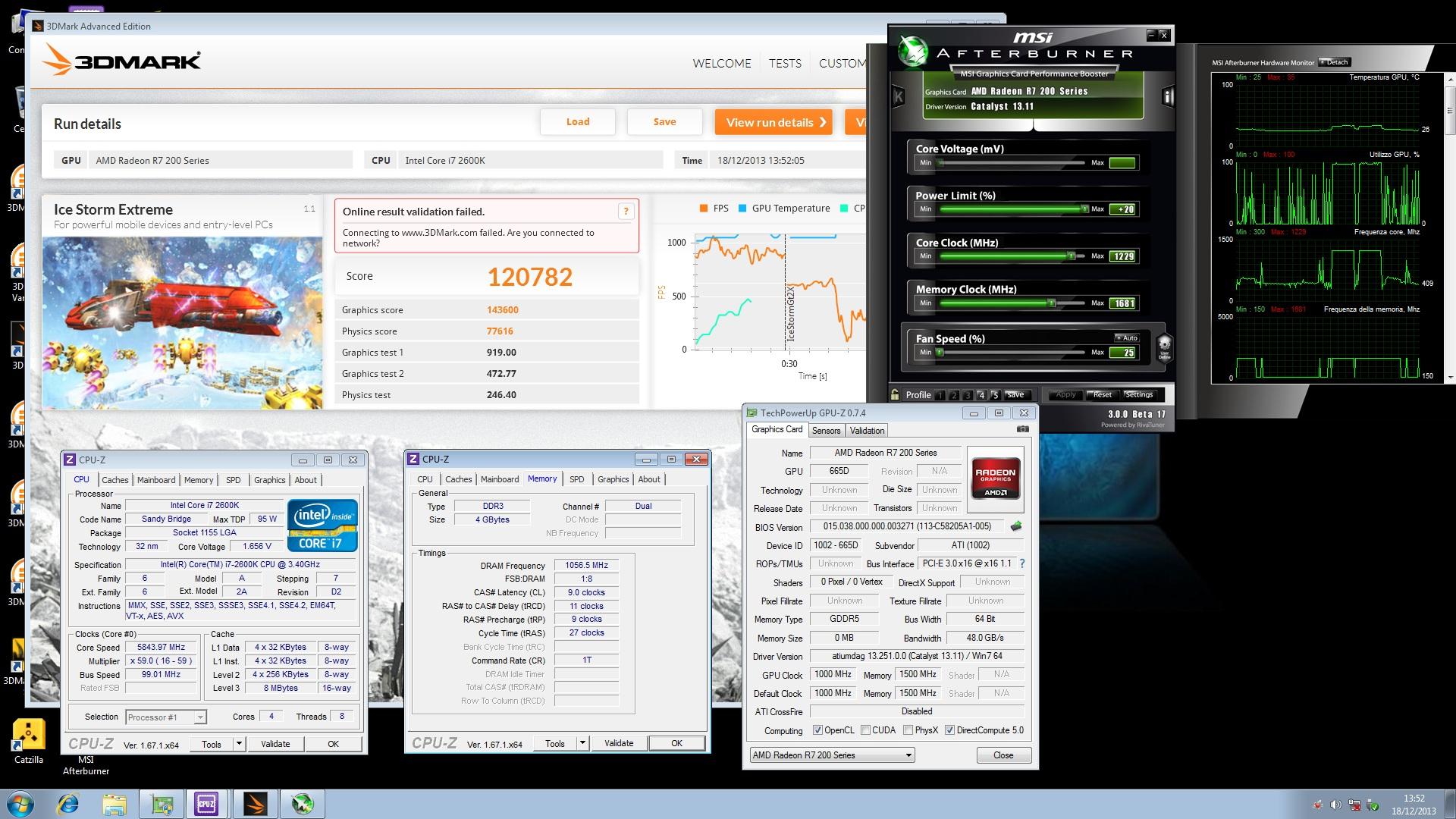The height and width of the screenshot is (819, 1456).
Task: Click the Load button in 3DMark
Action: pyautogui.click(x=578, y=122)
